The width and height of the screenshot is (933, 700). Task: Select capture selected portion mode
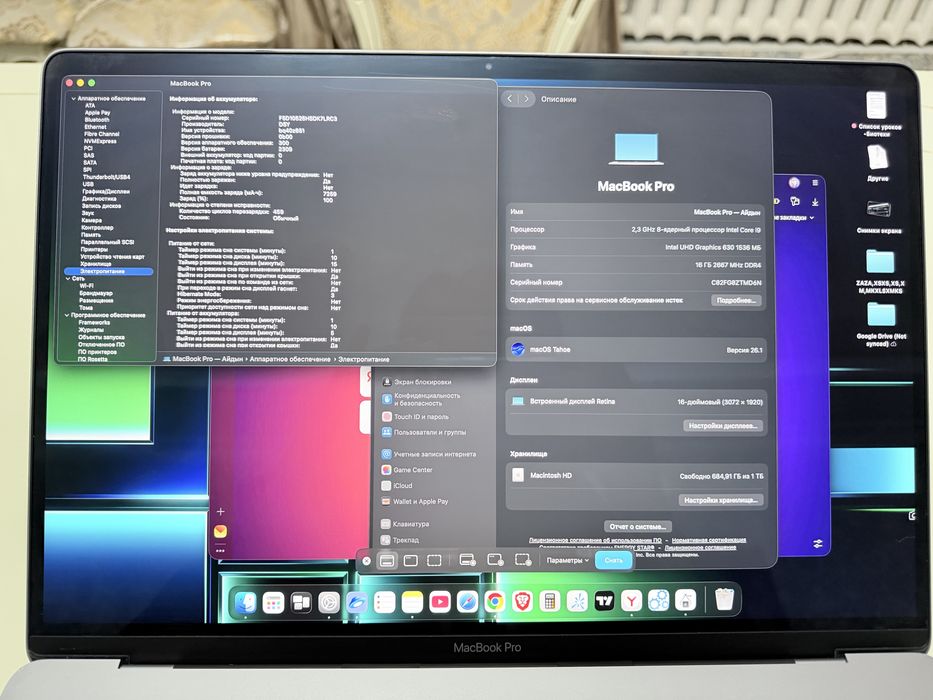(434, 561)
